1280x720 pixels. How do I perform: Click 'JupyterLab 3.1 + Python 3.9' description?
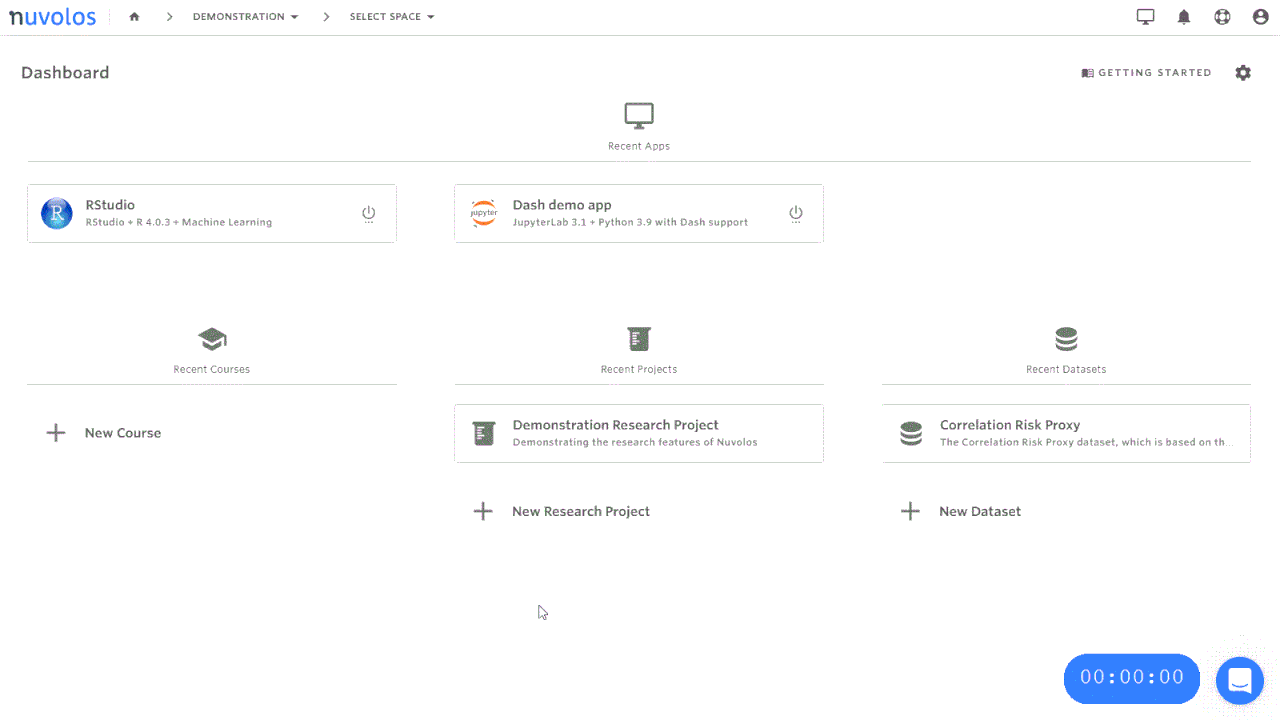click(630, 222)
